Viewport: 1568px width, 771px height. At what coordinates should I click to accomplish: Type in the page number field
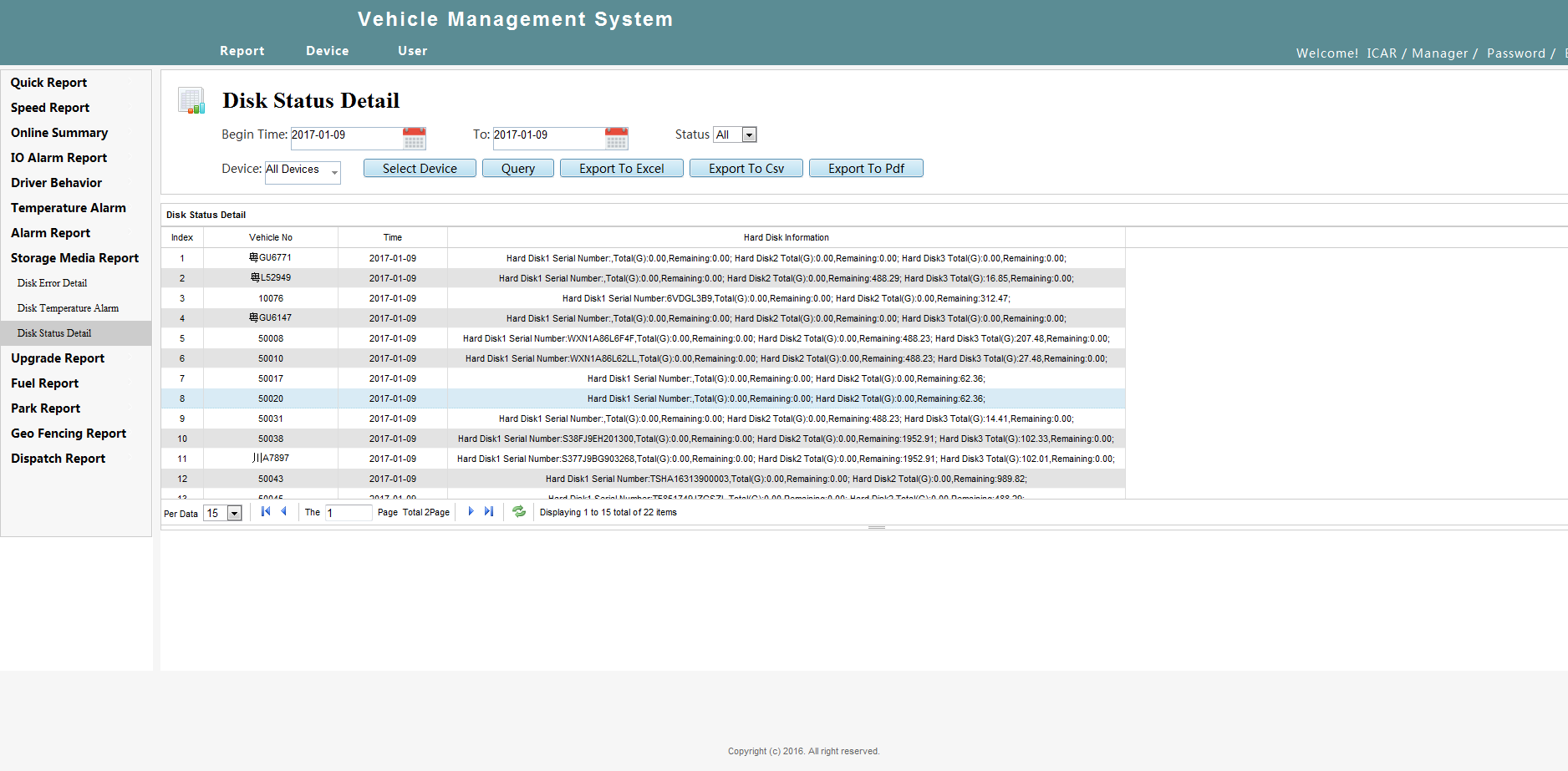click(348, 513)
